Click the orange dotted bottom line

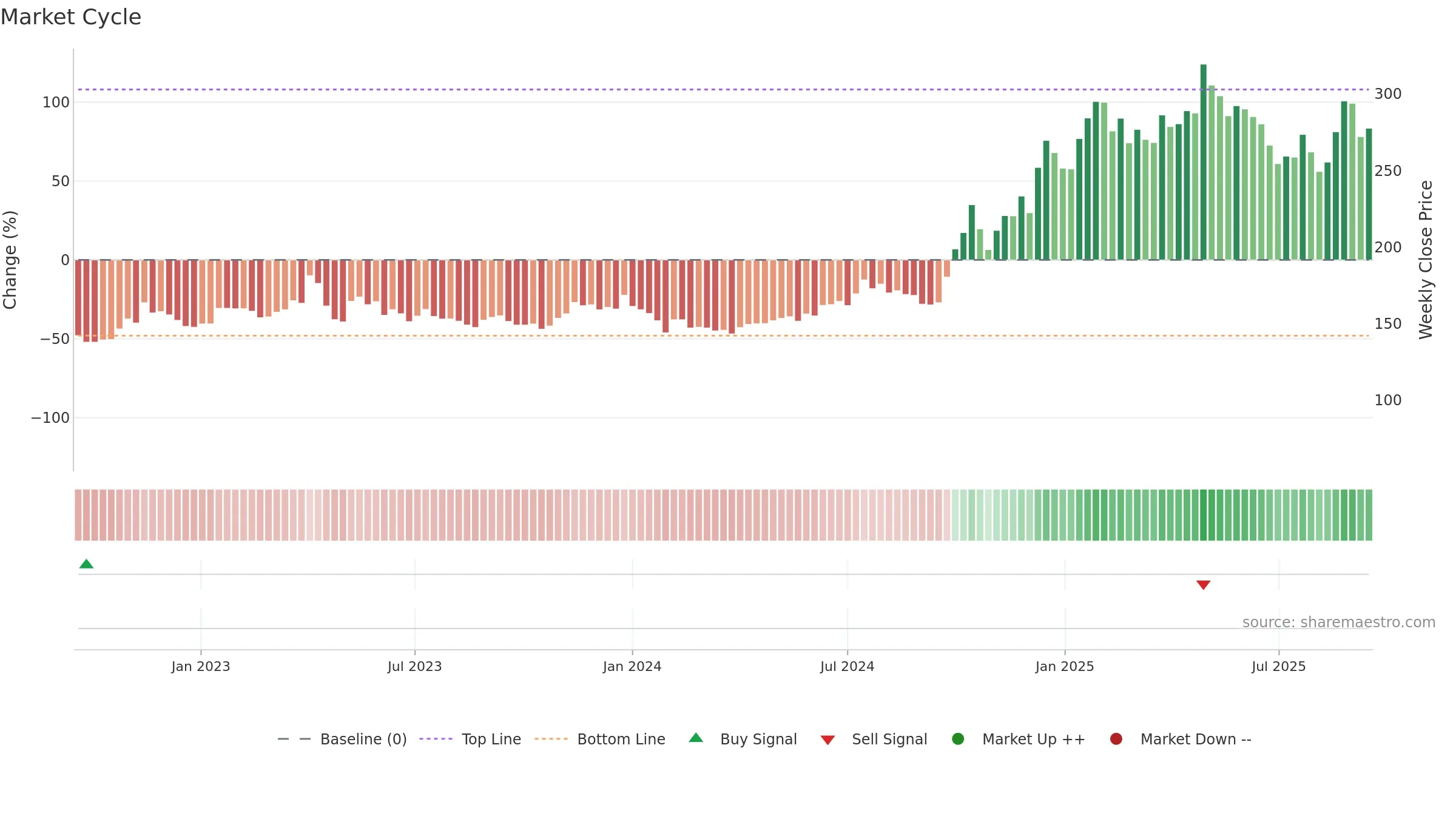[x=724, y=335]
